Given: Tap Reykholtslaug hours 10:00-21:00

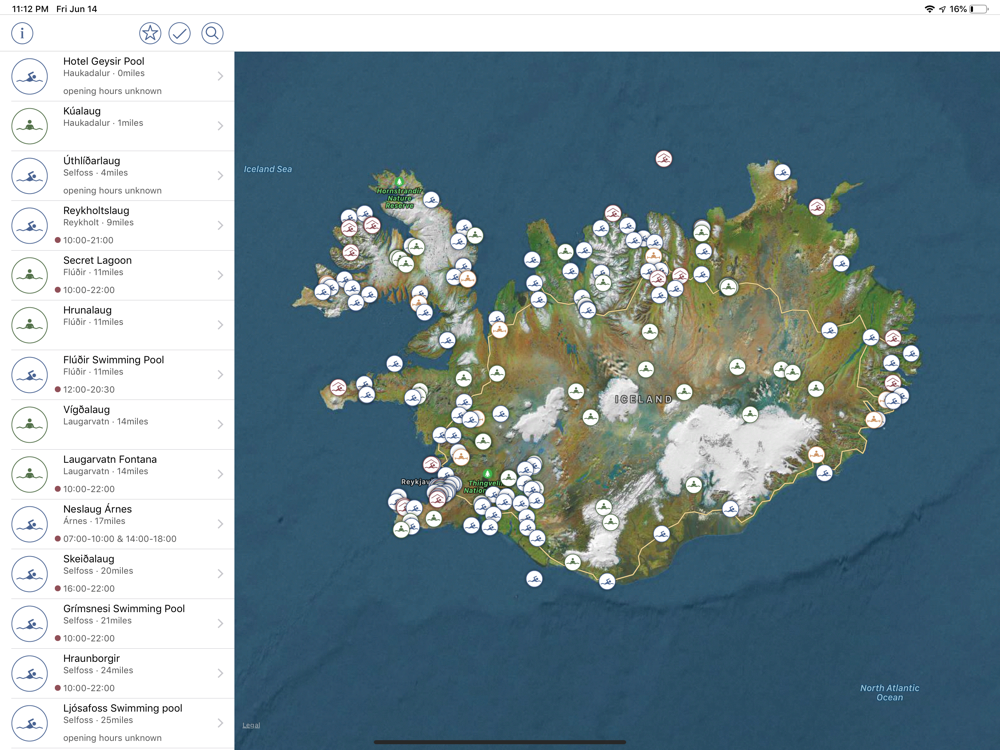Looking at the screenshot, I should click(88, 240).
